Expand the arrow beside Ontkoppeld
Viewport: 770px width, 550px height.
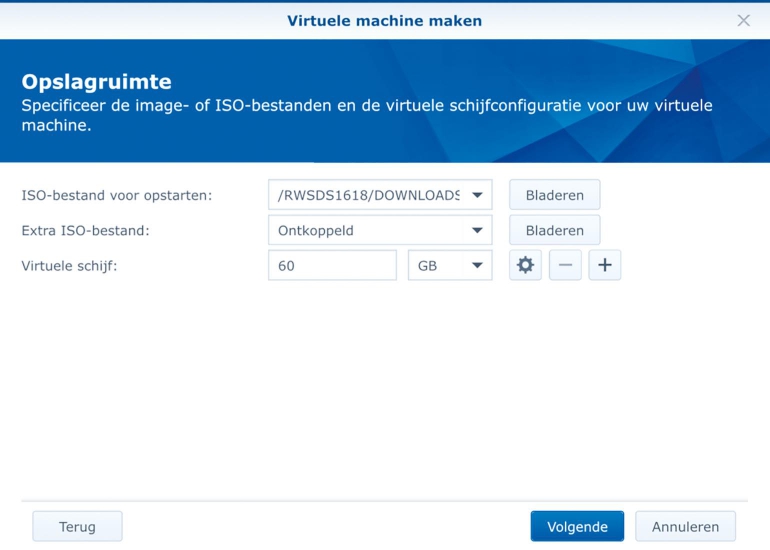click(477, 231)
